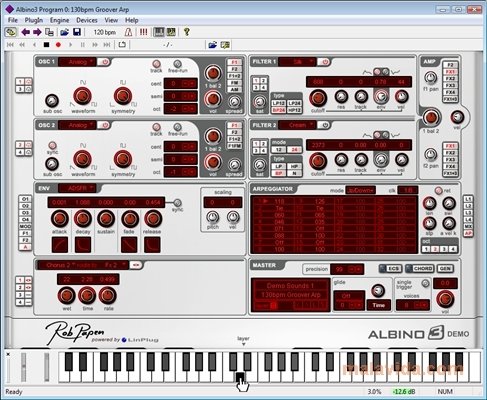Screen dimensions: 487x400
Task: Click the ECS button
Action: click(390, 268)
